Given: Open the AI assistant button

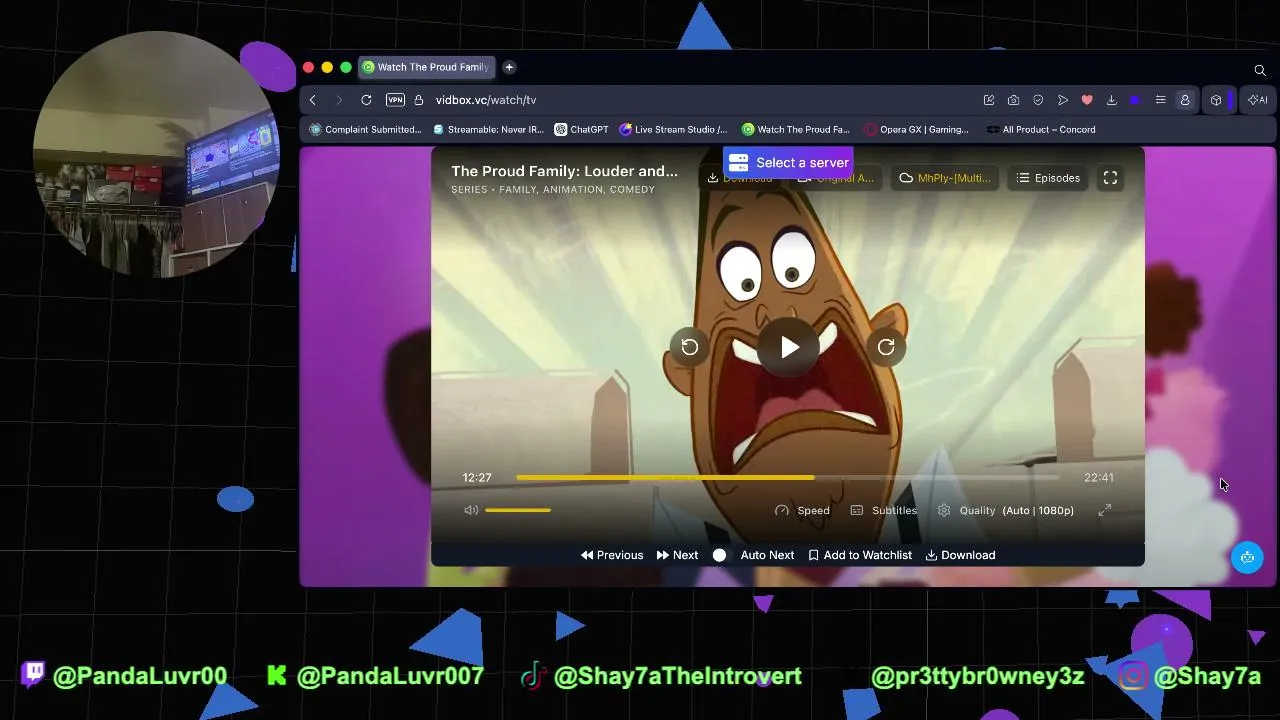Looking at the screenshot, I should pos(1258,100).
